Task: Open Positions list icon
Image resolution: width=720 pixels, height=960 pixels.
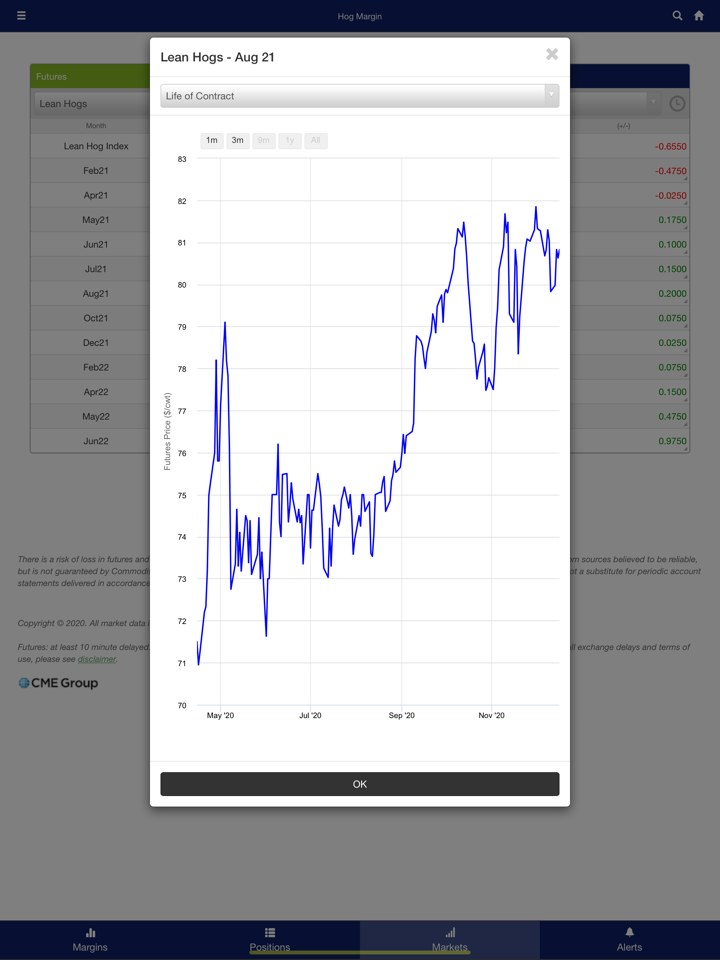Action: [270, 932]
